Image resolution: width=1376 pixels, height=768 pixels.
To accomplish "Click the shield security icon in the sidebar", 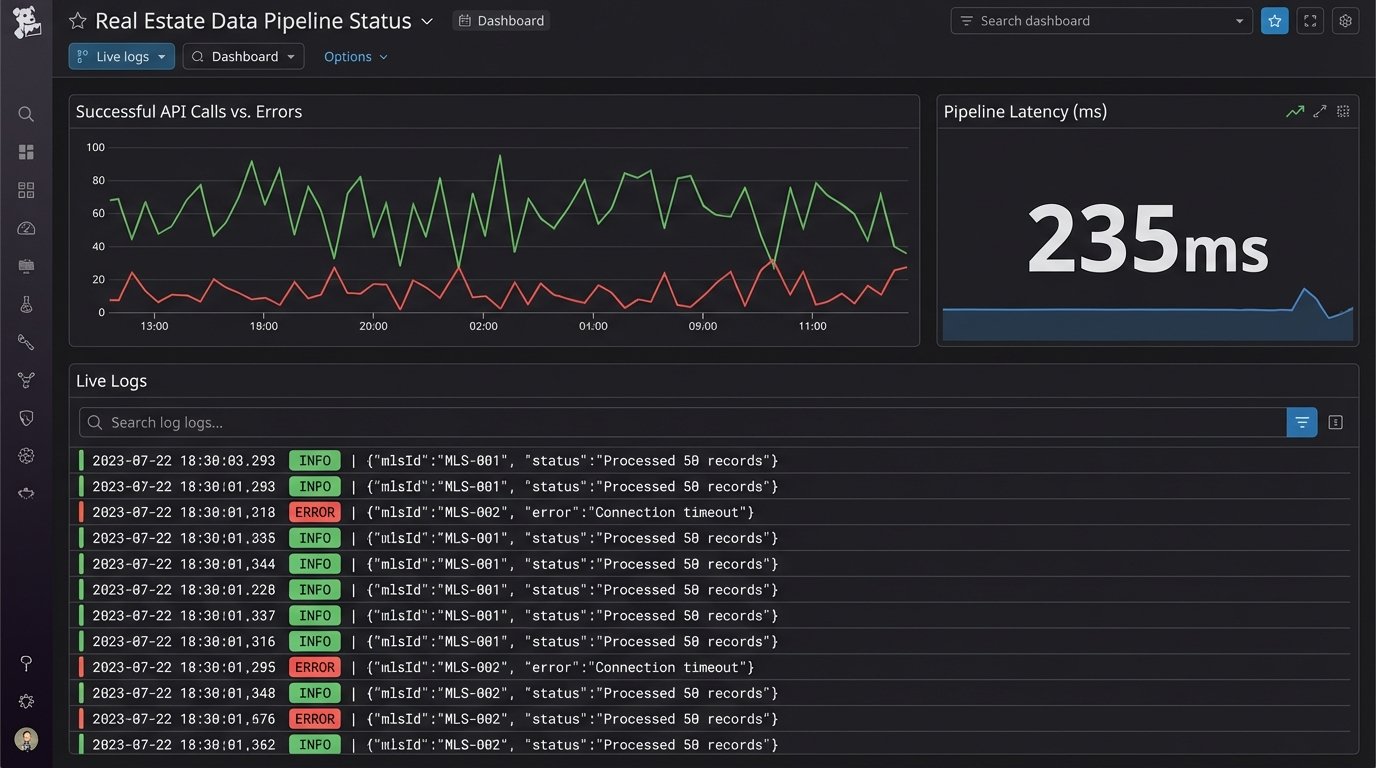I will tap(25, 417).
